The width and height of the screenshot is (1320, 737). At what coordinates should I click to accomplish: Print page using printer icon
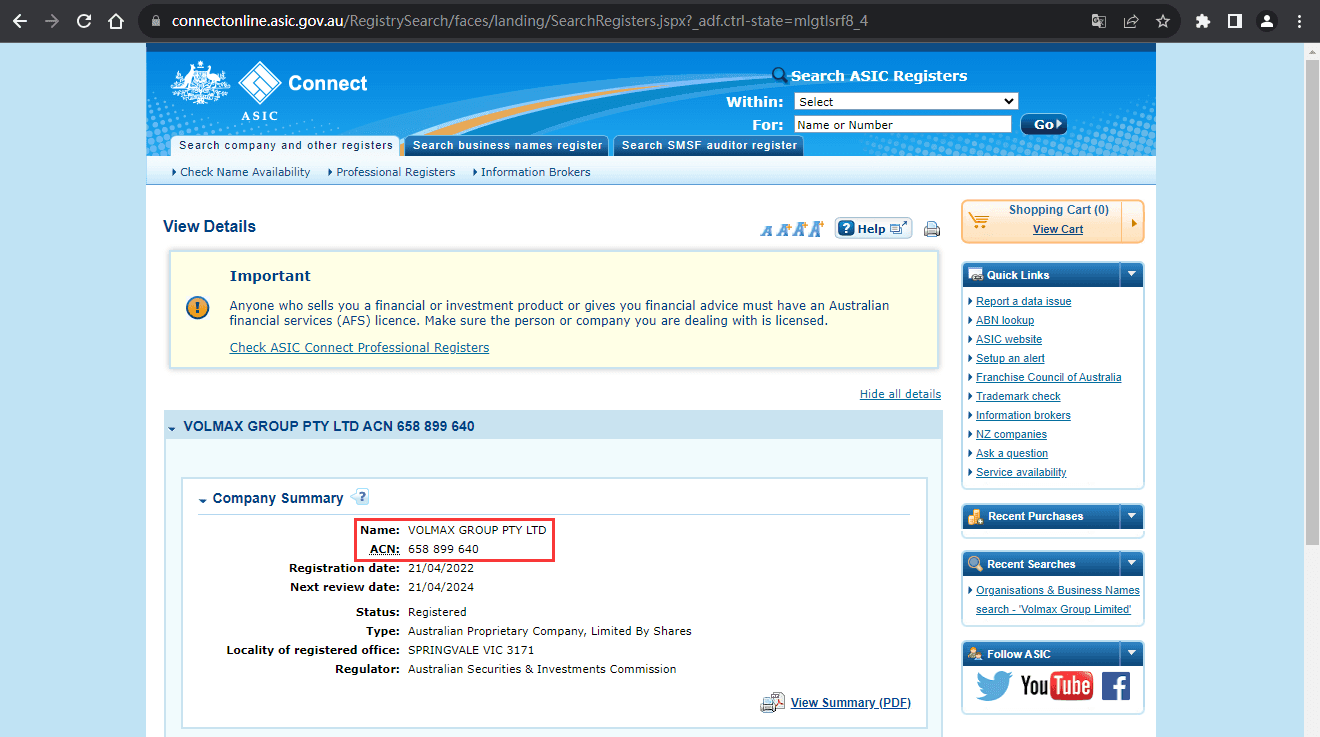pos(932,229)
